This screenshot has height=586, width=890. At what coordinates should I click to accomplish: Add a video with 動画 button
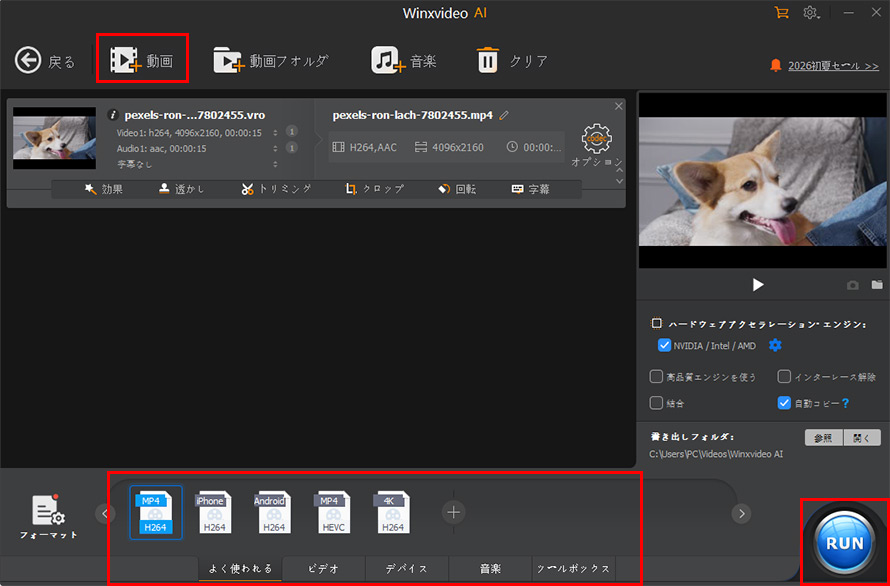[141, 60]
